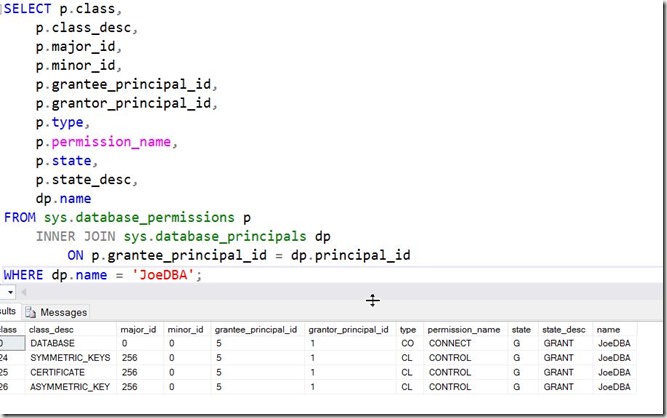Click the state column header
Screen dimensions: 667x418
[x=521, y=330]
